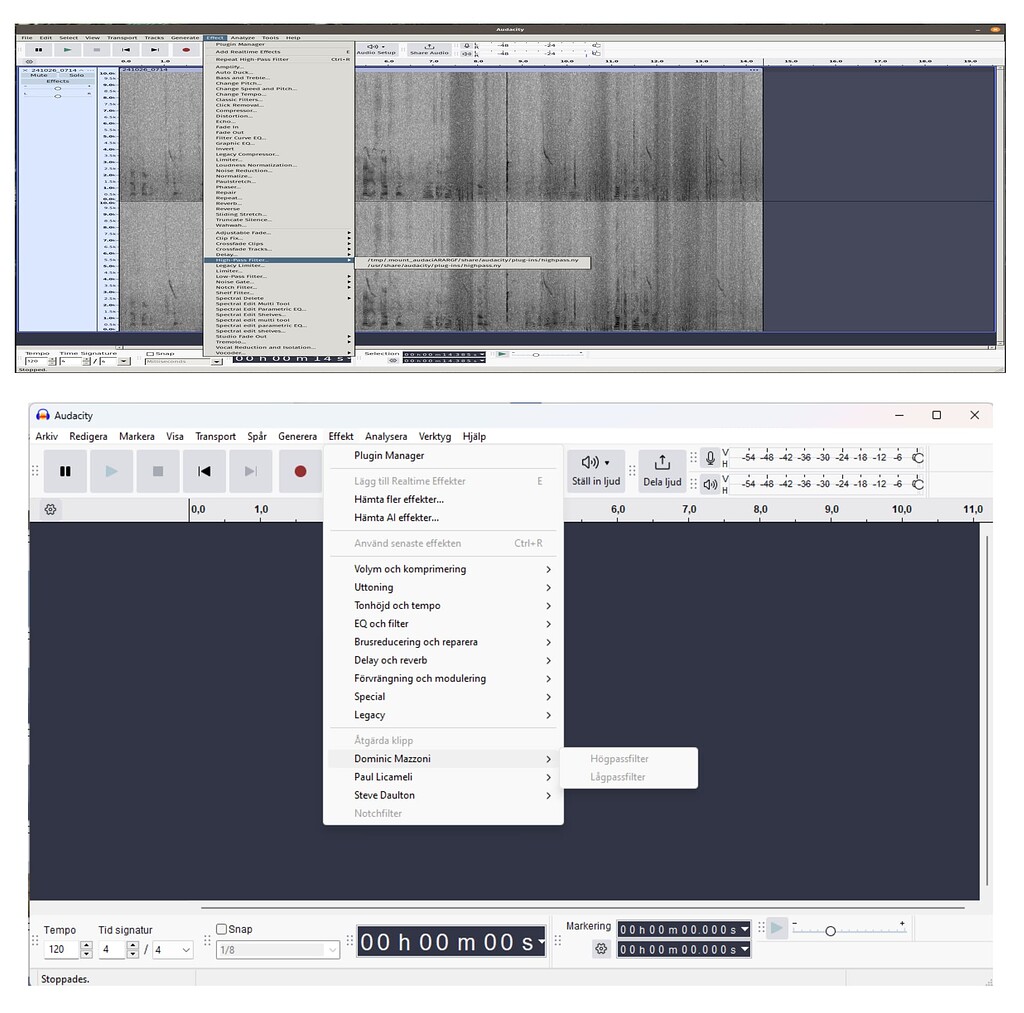The height and width of the screenshot is (1013, 1024).
Task: Click Pause in the top English Audacity window
Action: click(x=39, y=50)
